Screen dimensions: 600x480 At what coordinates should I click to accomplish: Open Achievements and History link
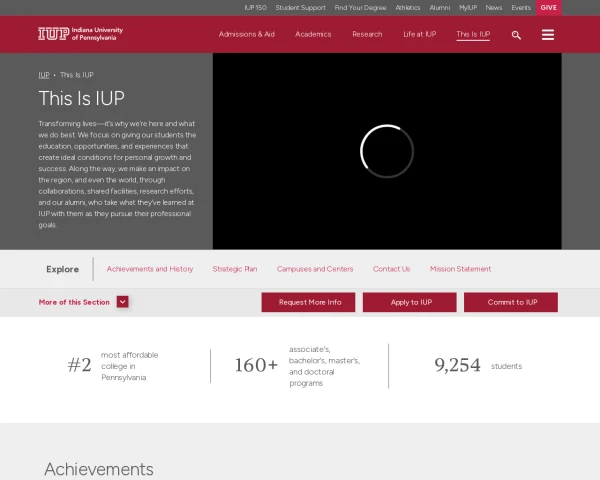click(150, 269)
